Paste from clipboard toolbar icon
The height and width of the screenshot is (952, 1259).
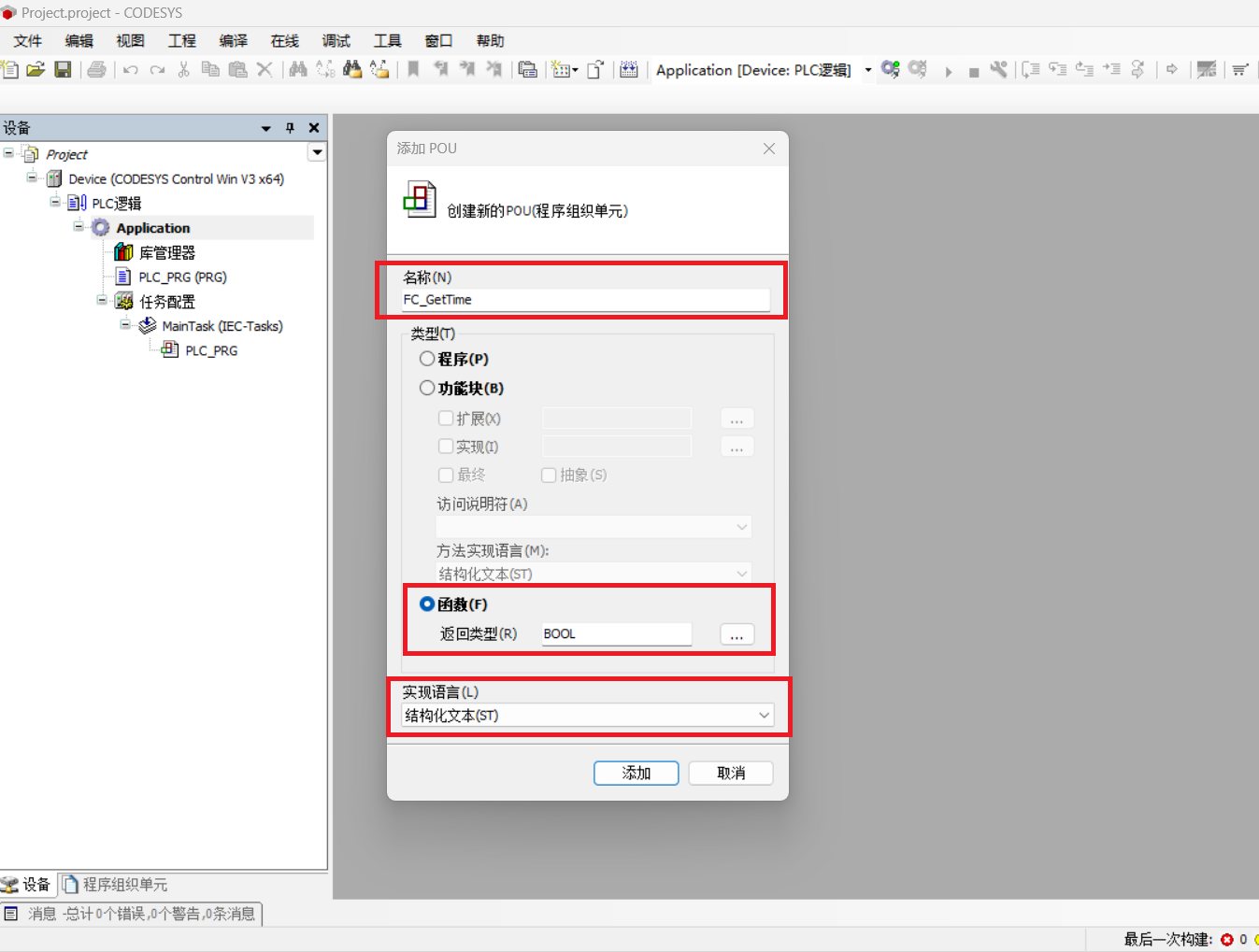[x=237, y=69]
